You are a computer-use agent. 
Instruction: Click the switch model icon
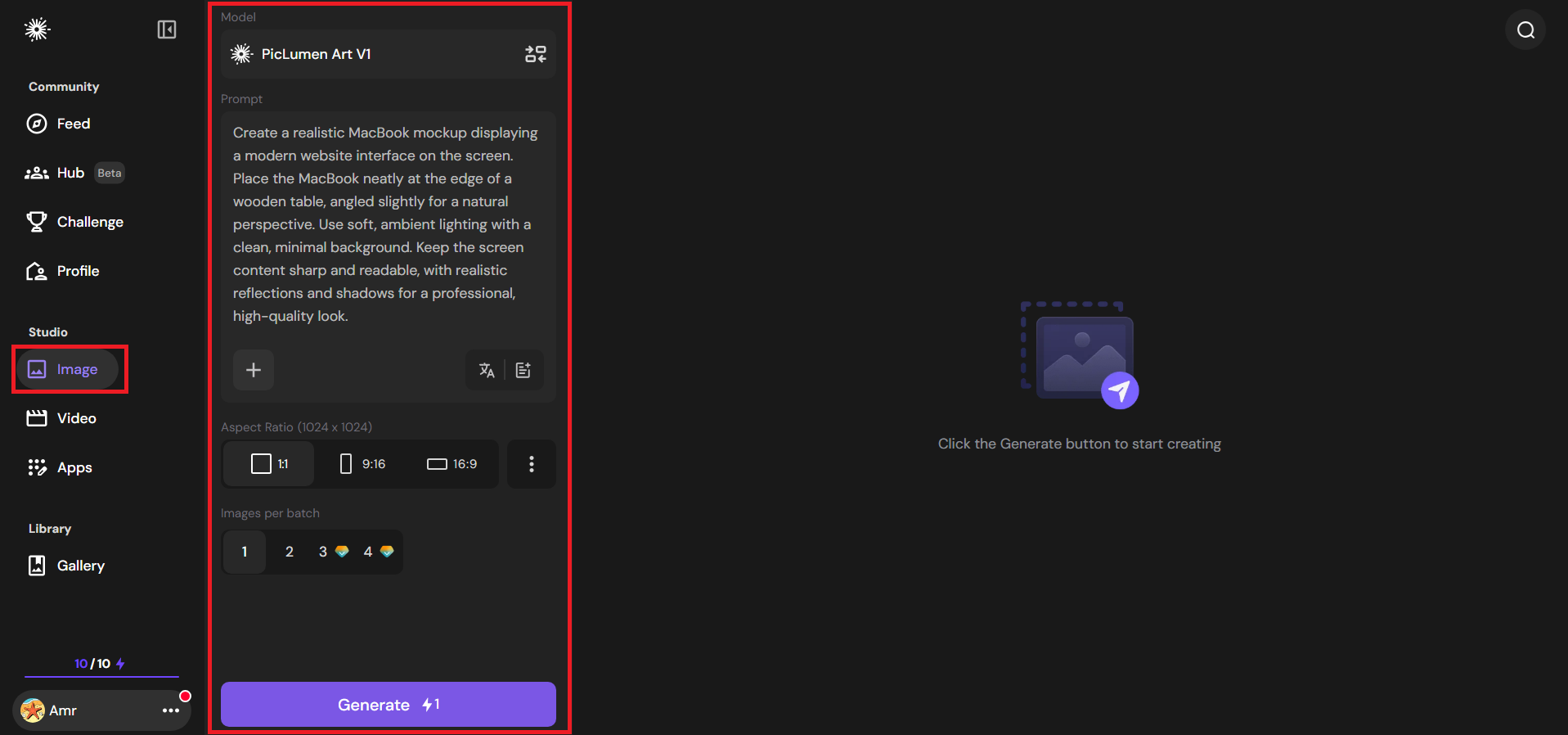536,54
